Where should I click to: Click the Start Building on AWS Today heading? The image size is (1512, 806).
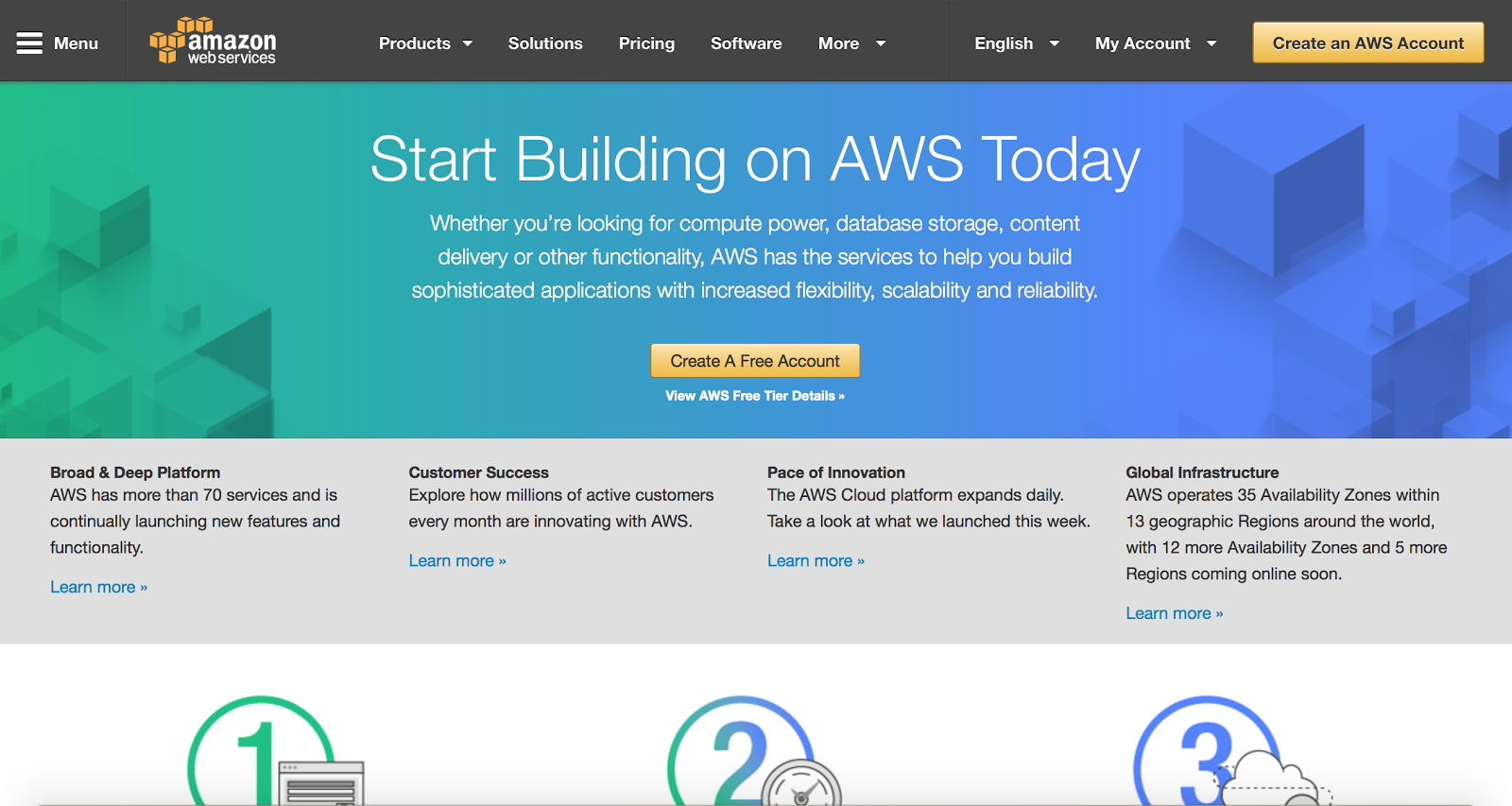(x=755, y=159)
